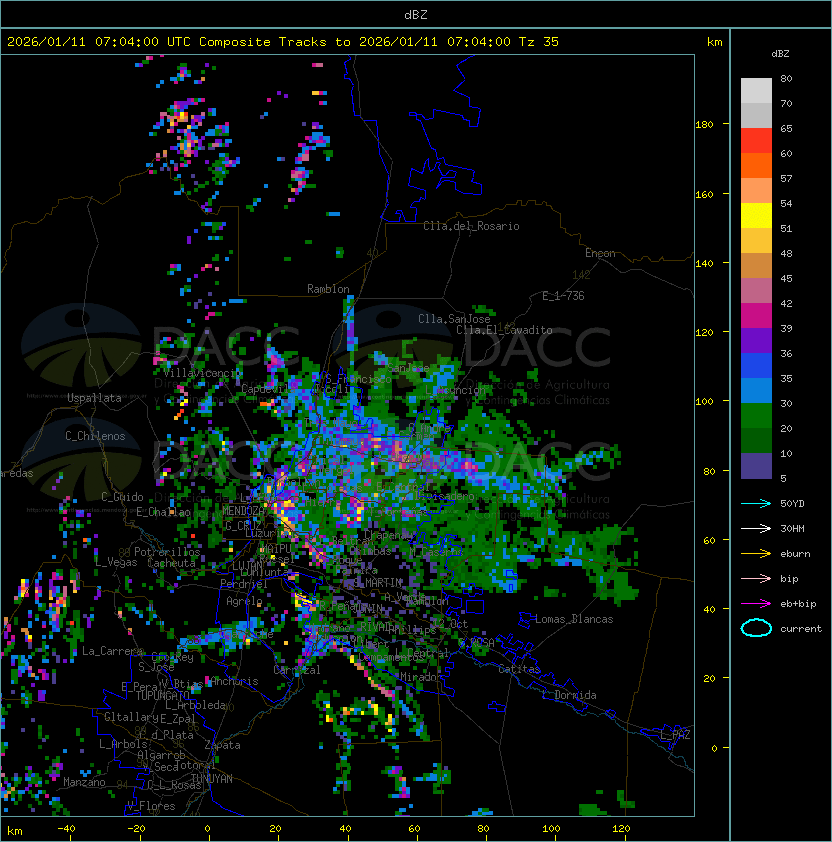Click the 'Potrerillos' map label

coord(167,552)
